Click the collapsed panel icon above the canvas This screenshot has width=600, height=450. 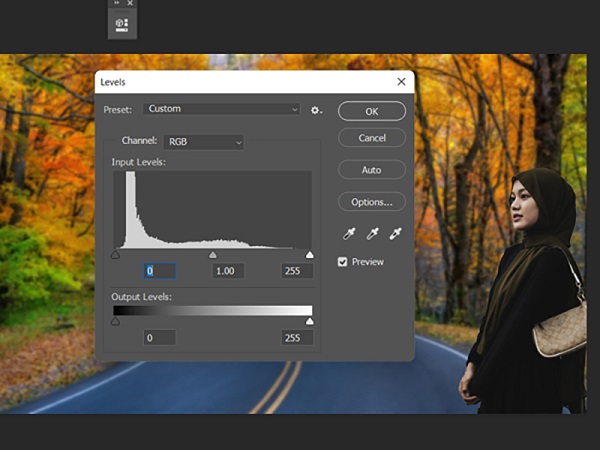coord(122,25)
